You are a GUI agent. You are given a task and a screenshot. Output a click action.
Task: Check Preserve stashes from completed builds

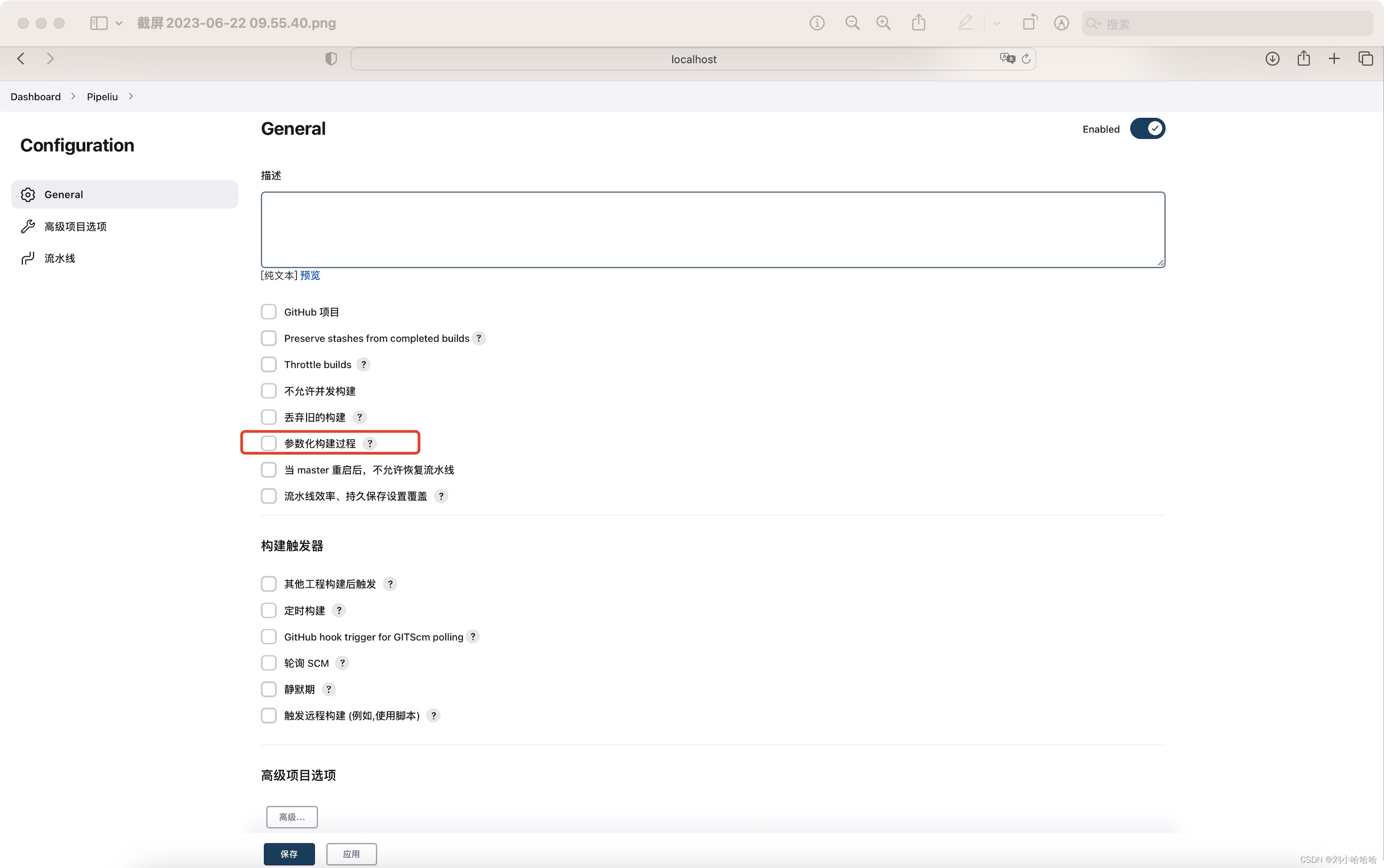[269, 338]
